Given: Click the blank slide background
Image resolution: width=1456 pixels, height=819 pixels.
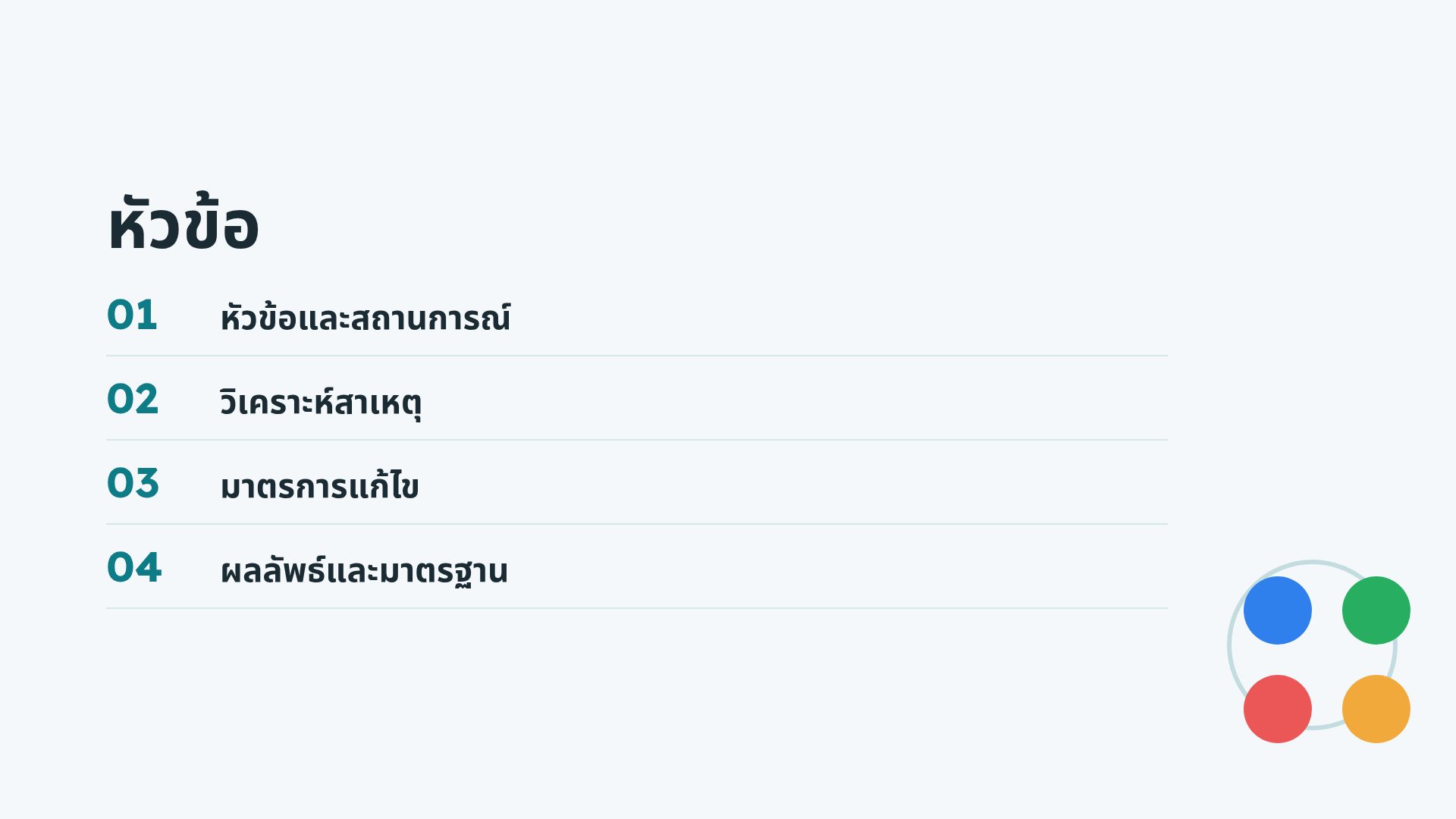Looking at the screenshot, I should click(758, 720).
